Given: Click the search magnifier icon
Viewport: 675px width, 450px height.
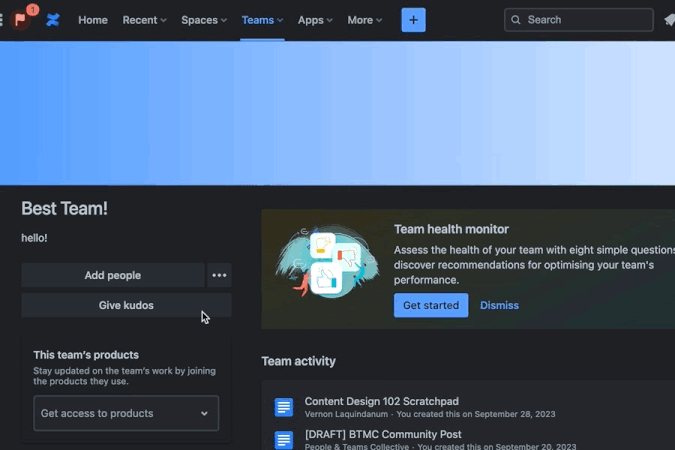Looking at the screenshot, I should pos(516,20).
